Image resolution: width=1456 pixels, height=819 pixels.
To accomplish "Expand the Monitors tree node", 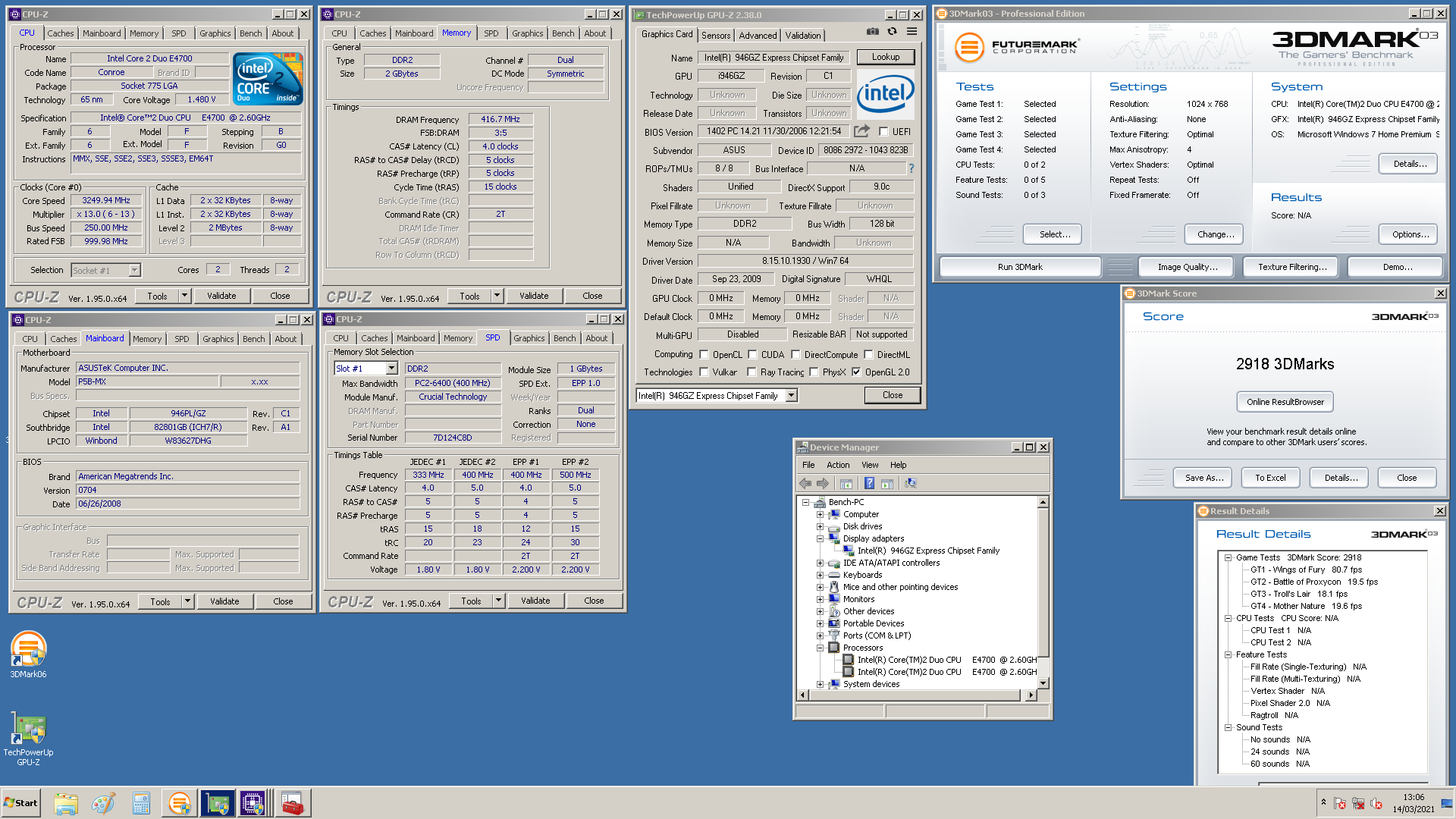I will (x=820, y=599).
